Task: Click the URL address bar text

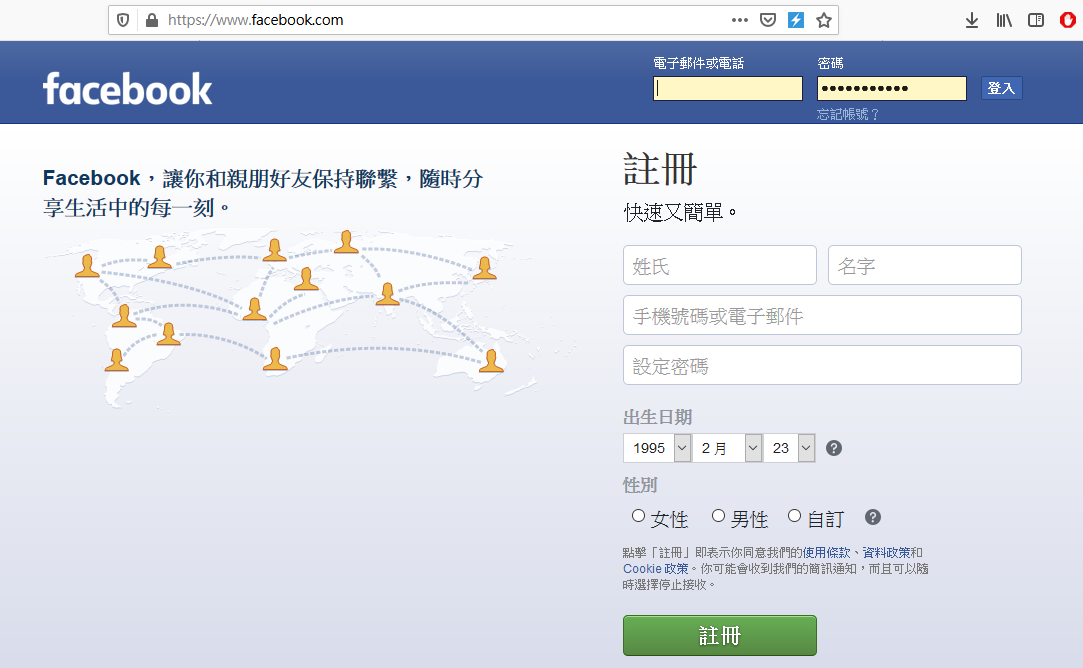Action: [256, 20]
